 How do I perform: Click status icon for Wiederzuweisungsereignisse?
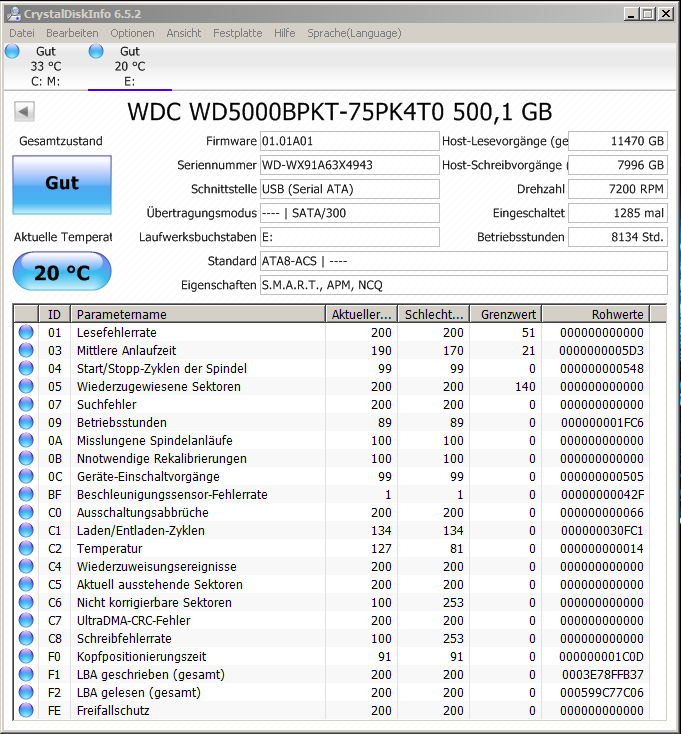[x=26, y=566]
